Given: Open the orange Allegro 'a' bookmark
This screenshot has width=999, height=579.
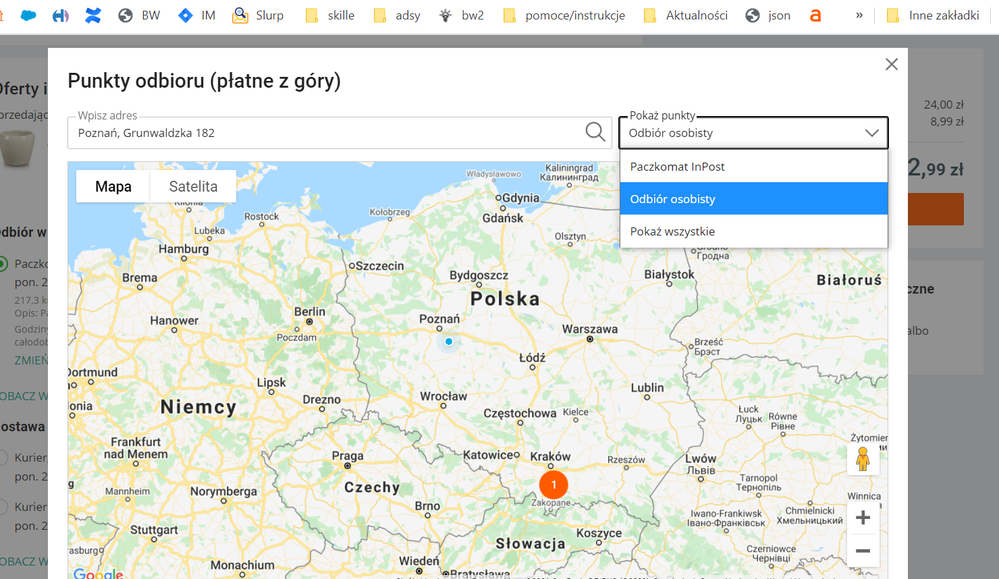Looking at the screenshot, I should 816,15.
